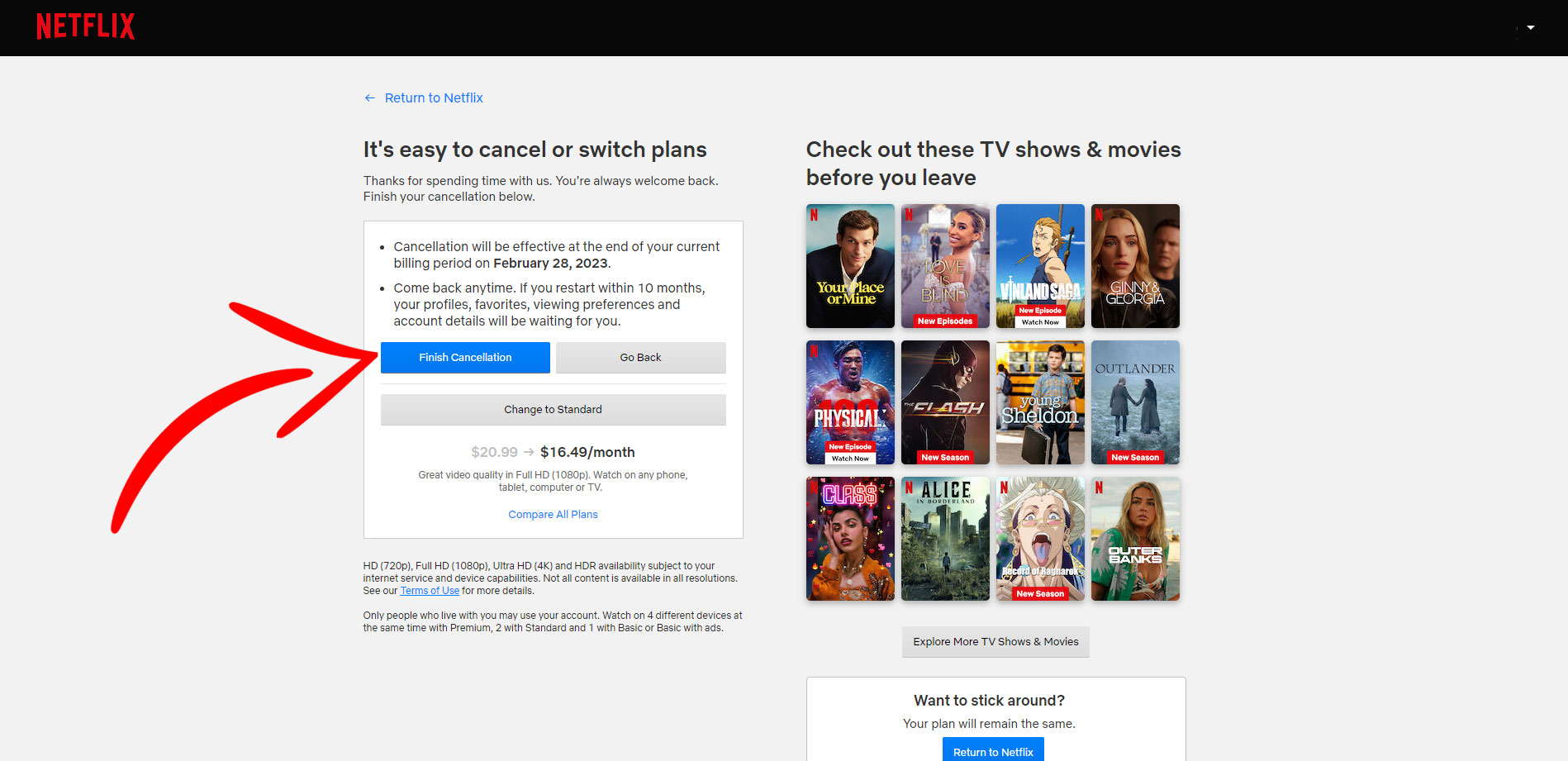The height and width of the screenshot is (761, 1568).
Task: Click the back arrow beside Return to Netflix
Action: (x=369, y=98)
